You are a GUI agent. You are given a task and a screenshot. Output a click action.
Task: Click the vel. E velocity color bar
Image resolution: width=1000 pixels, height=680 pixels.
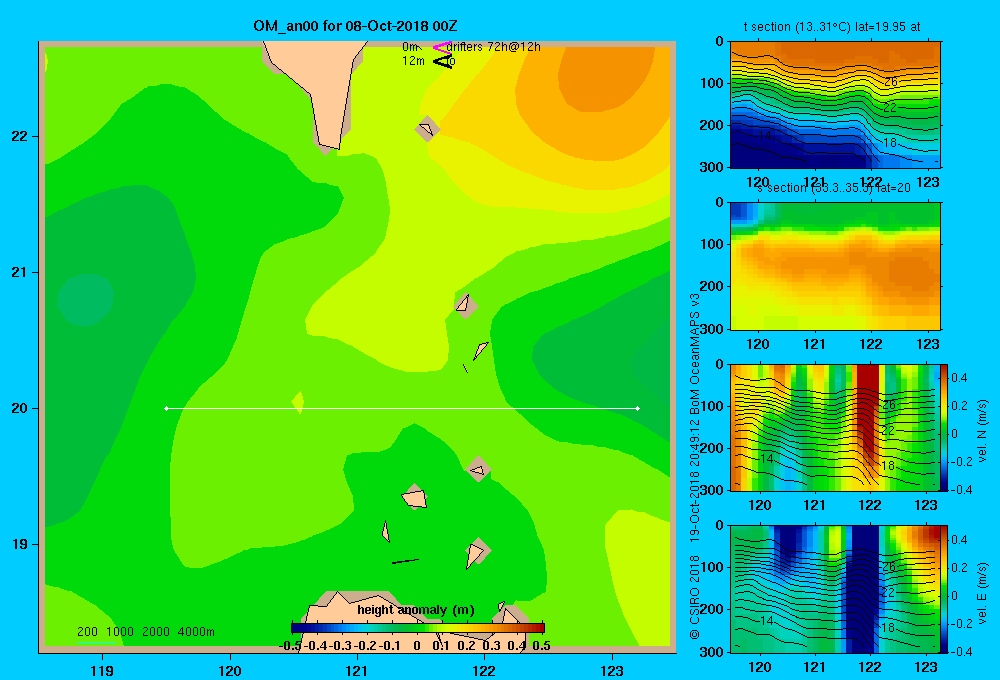[x=944, y=589]
